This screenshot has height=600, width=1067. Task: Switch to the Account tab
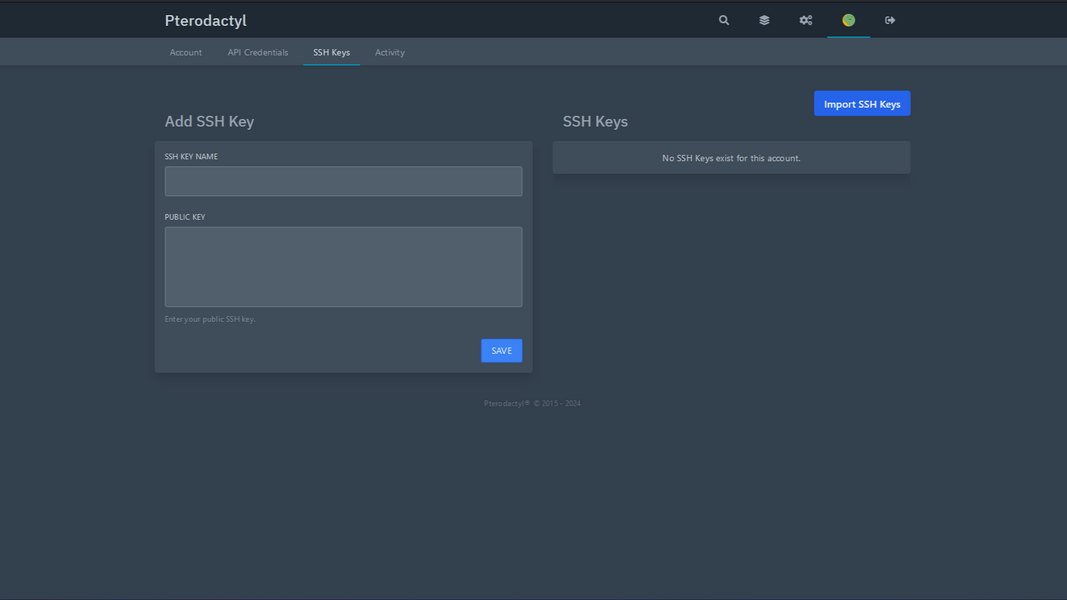186,52
